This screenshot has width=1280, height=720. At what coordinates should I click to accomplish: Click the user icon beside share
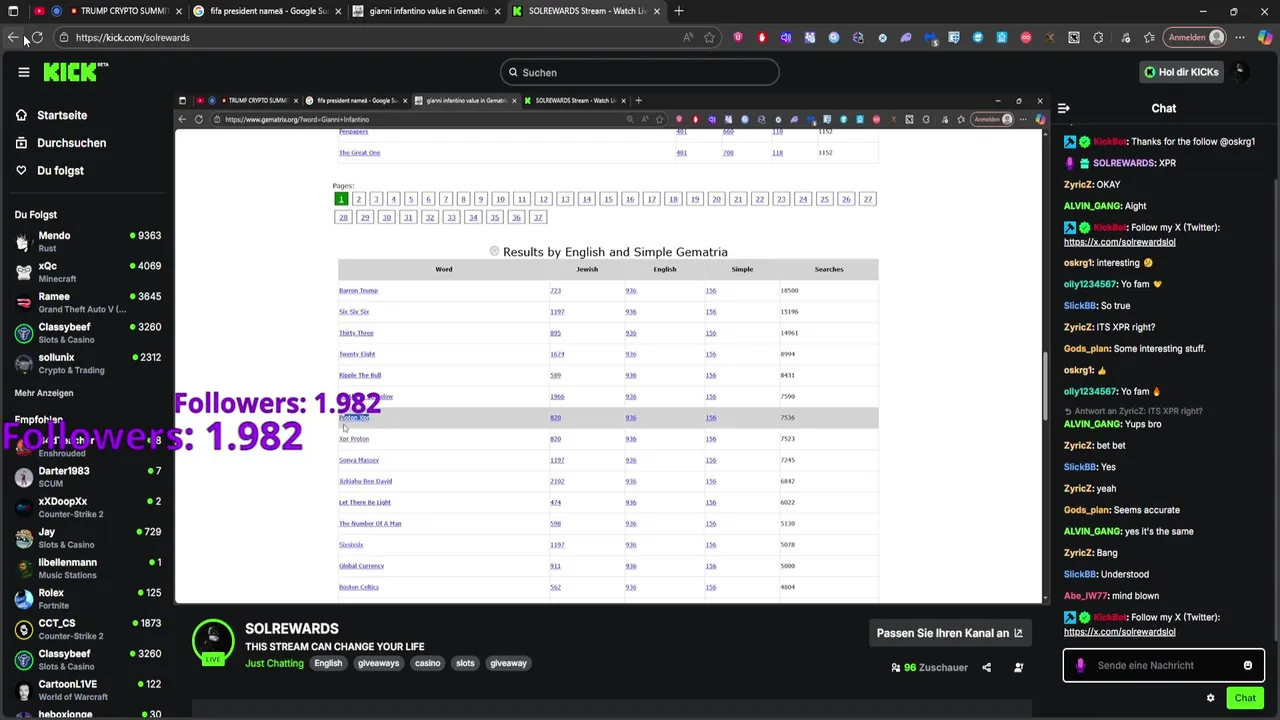tap(1019, 667)
